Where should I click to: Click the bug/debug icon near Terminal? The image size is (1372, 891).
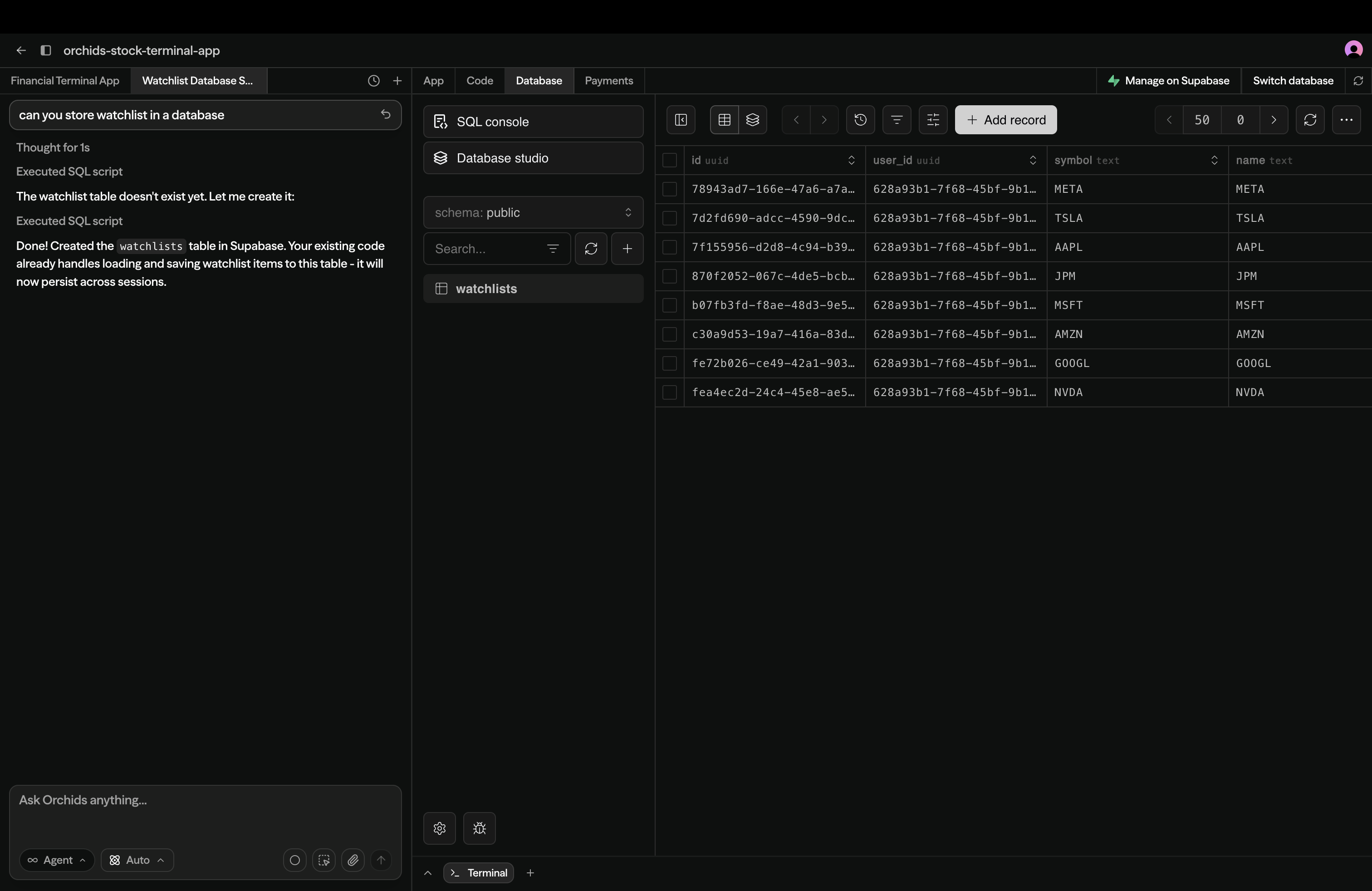click(479, 828)
